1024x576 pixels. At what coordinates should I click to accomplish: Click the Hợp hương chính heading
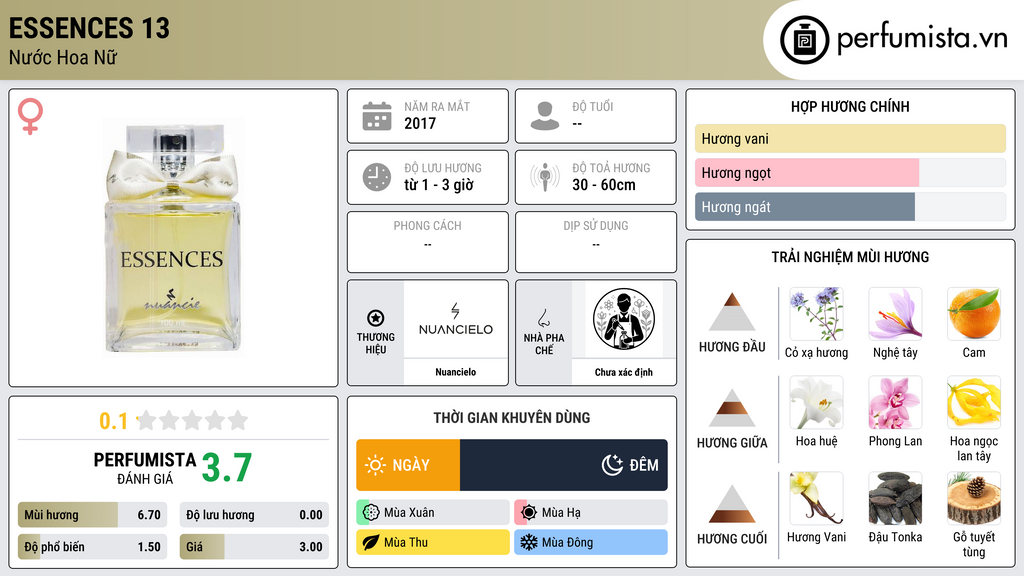[x=850, y=106]
